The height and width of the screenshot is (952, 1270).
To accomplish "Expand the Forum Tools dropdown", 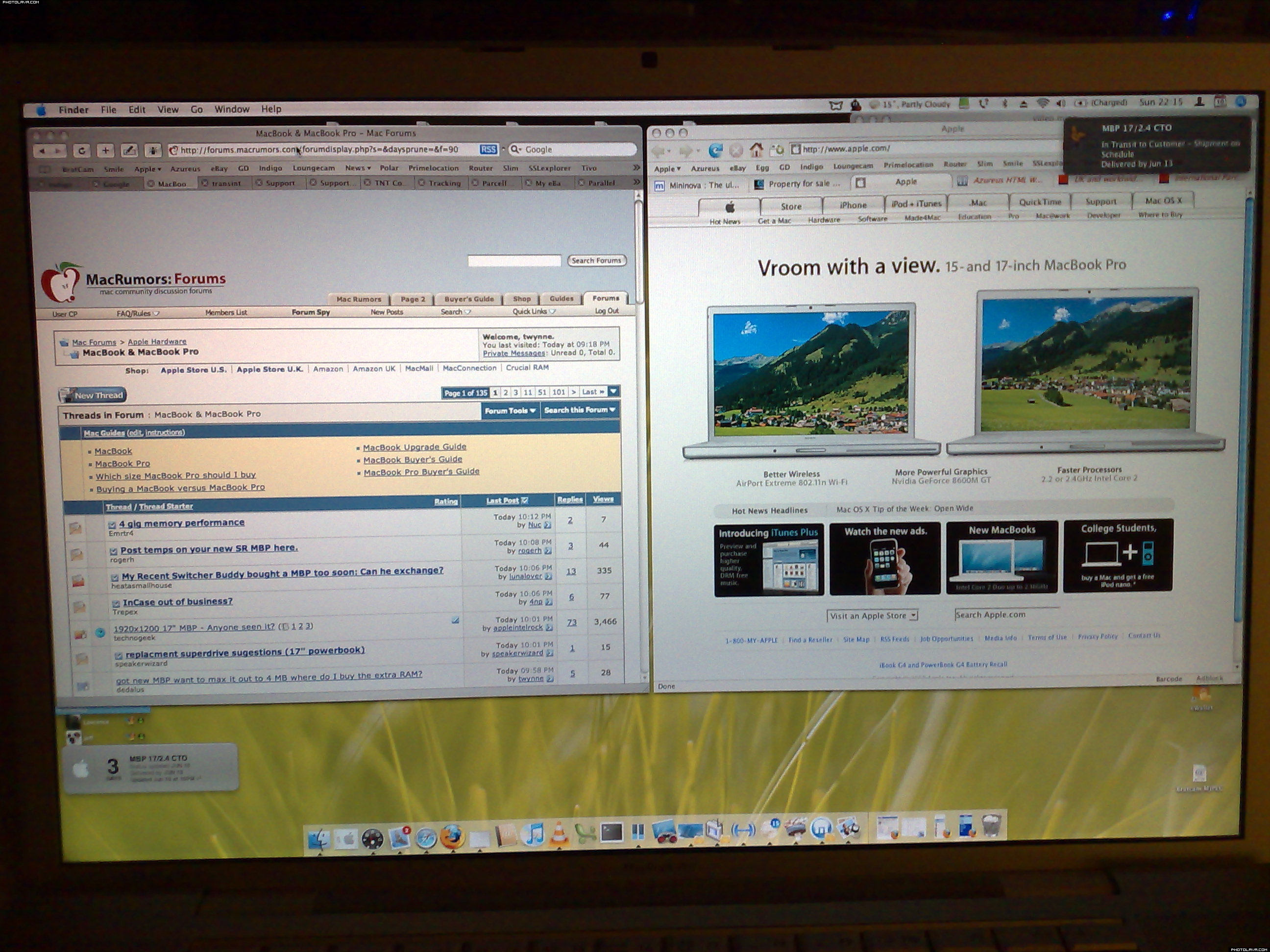I will point(510,410).
